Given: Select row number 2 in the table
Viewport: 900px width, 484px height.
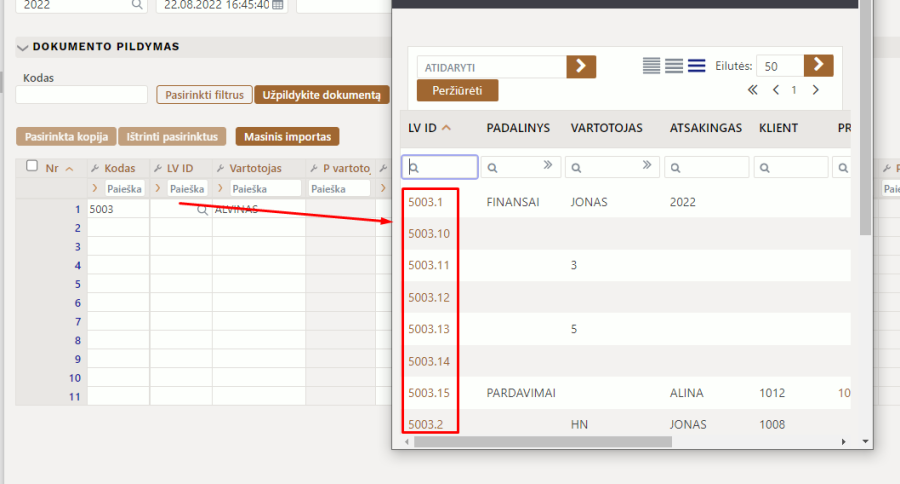Looking at the screenshot, I should point(77,228).
